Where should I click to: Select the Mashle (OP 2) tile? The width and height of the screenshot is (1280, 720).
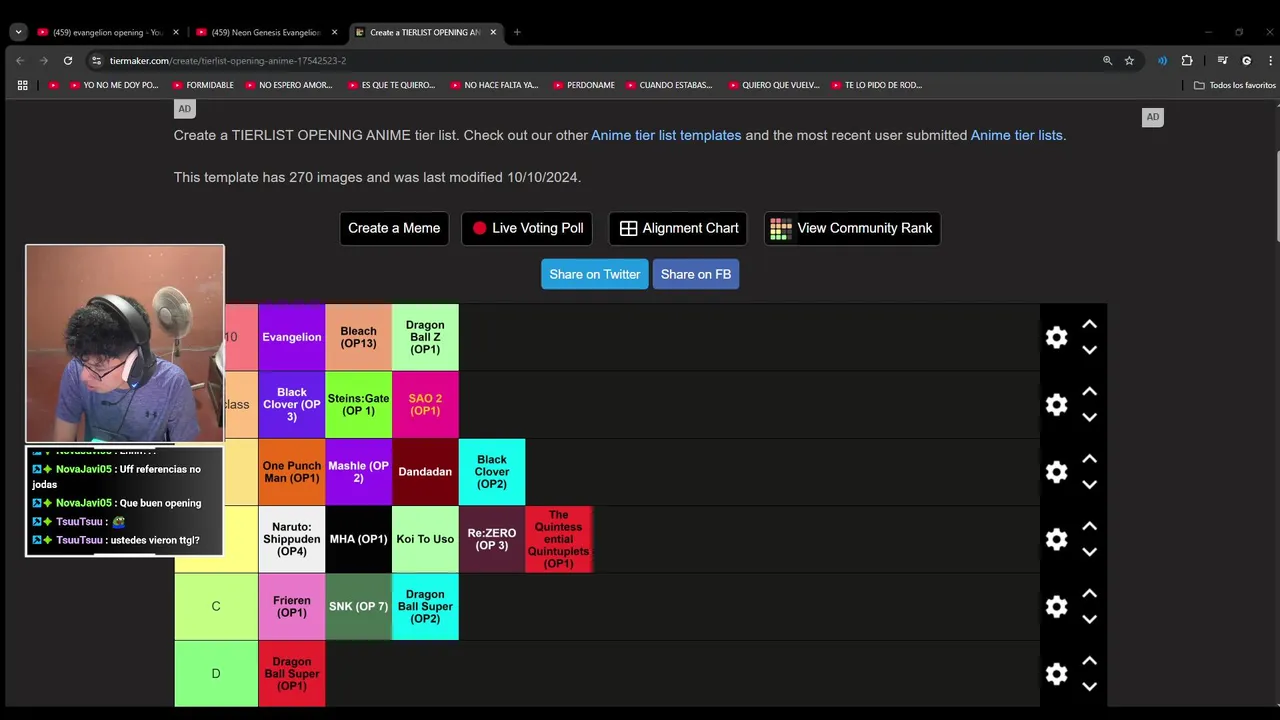(x=358, y=472)
